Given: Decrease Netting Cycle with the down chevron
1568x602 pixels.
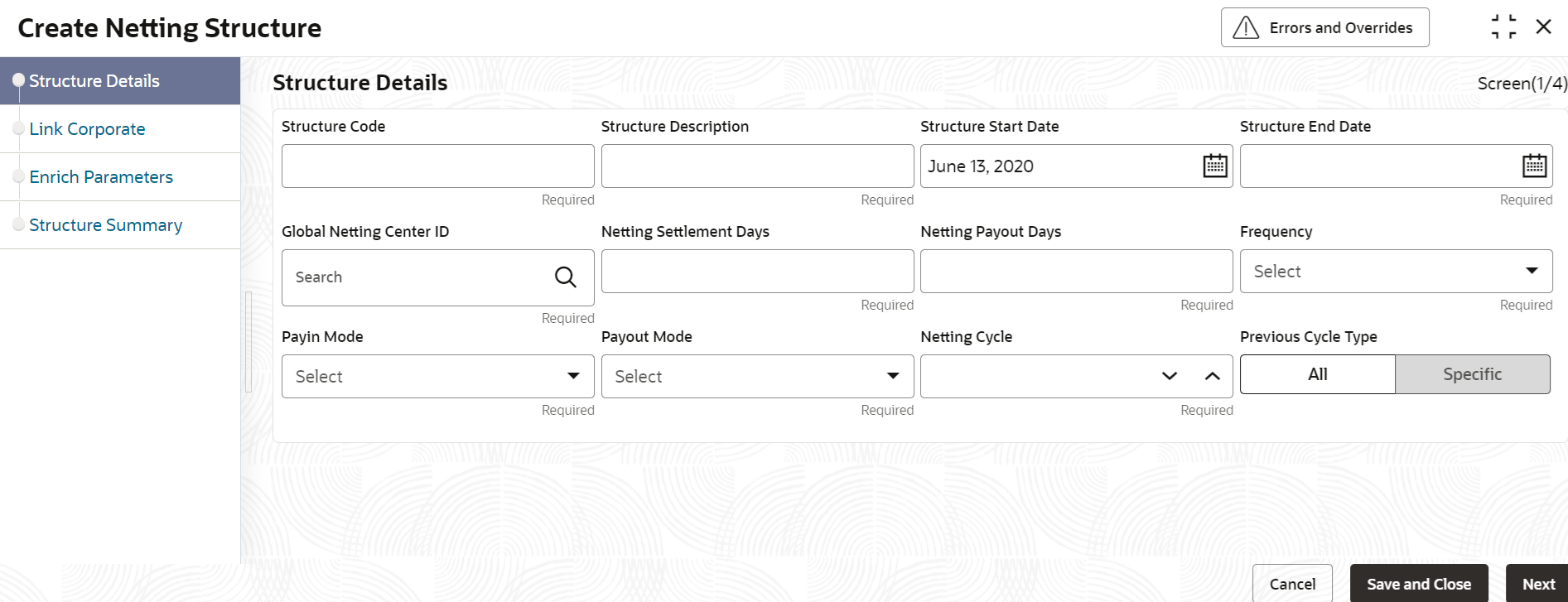Looking at the screenshot, I should click(1169, 376).
